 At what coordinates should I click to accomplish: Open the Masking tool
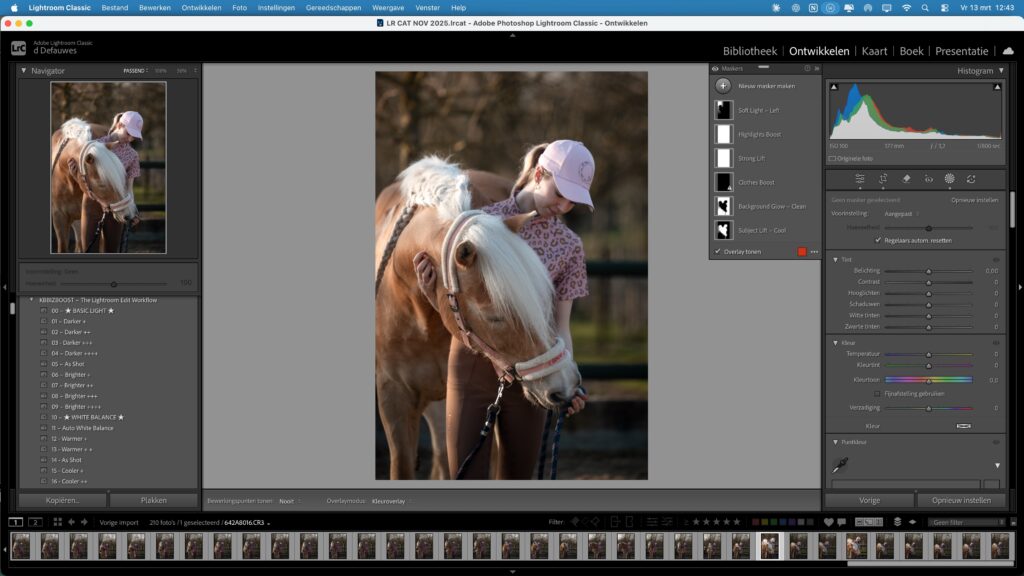point(950,178)
